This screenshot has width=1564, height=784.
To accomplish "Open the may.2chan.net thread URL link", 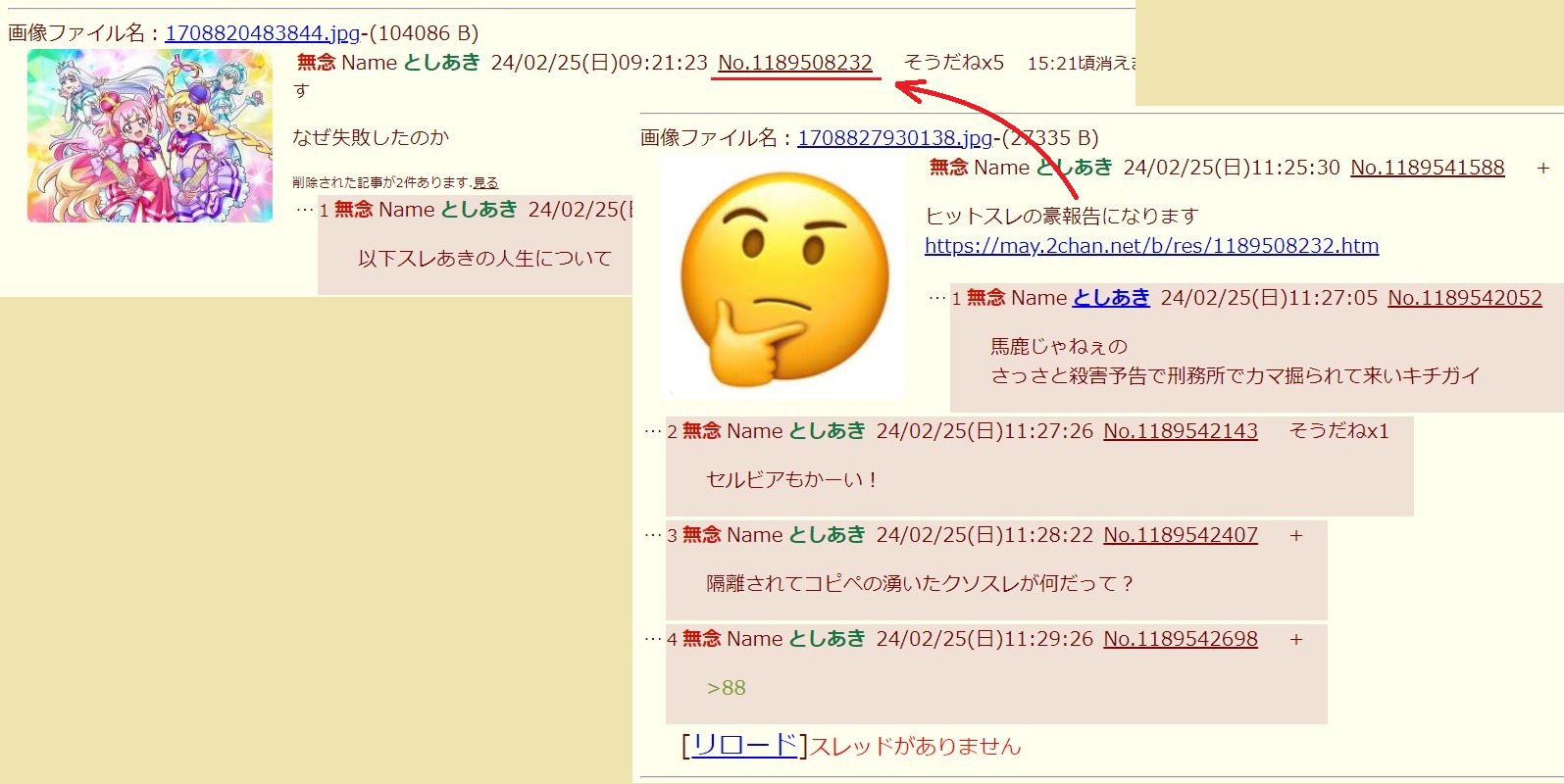I will coord(1152,246).
